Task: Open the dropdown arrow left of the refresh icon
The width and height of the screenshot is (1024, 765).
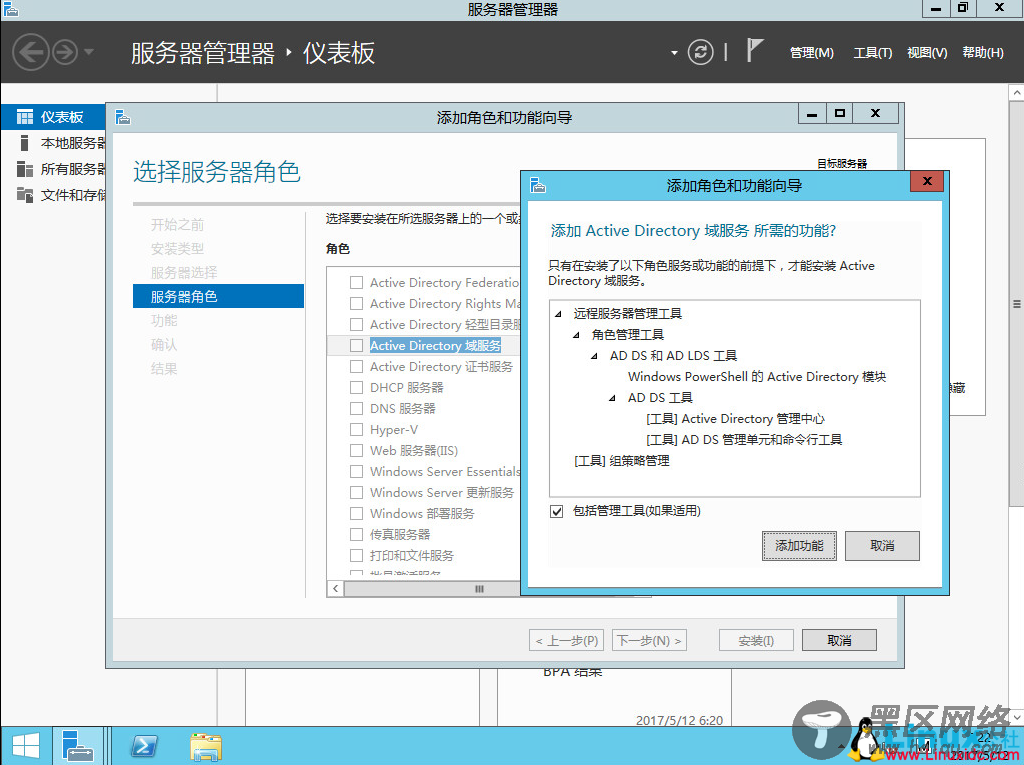Action: (x=674, y=53)
